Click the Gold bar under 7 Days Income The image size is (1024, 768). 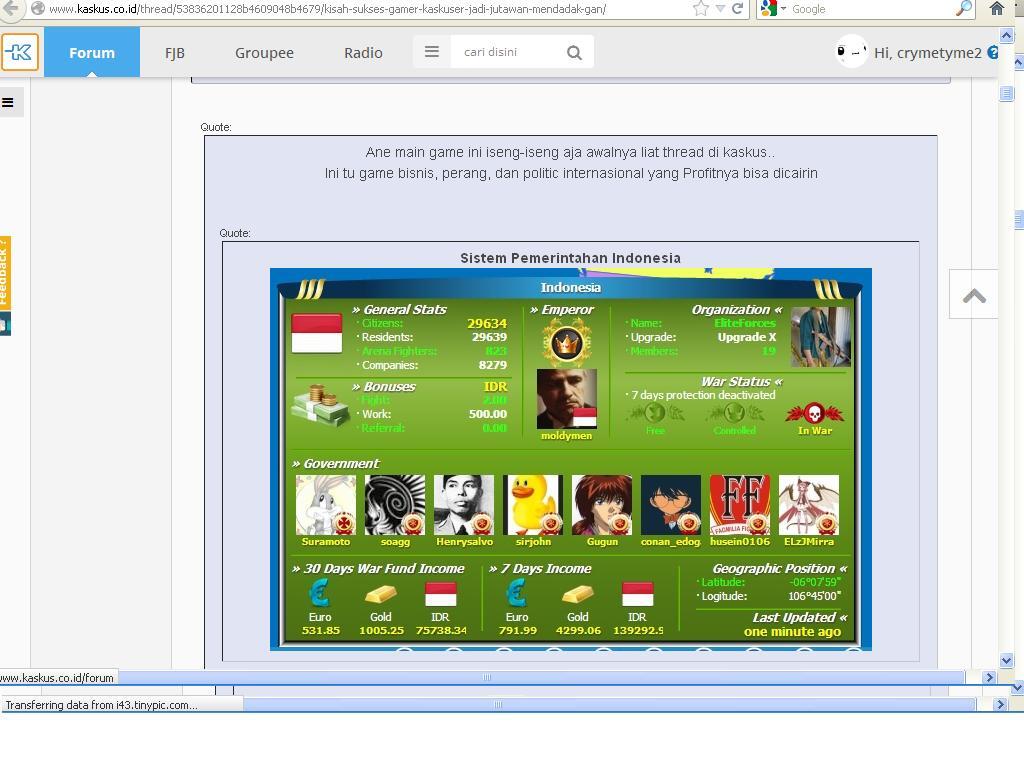(x=577, y=594)
